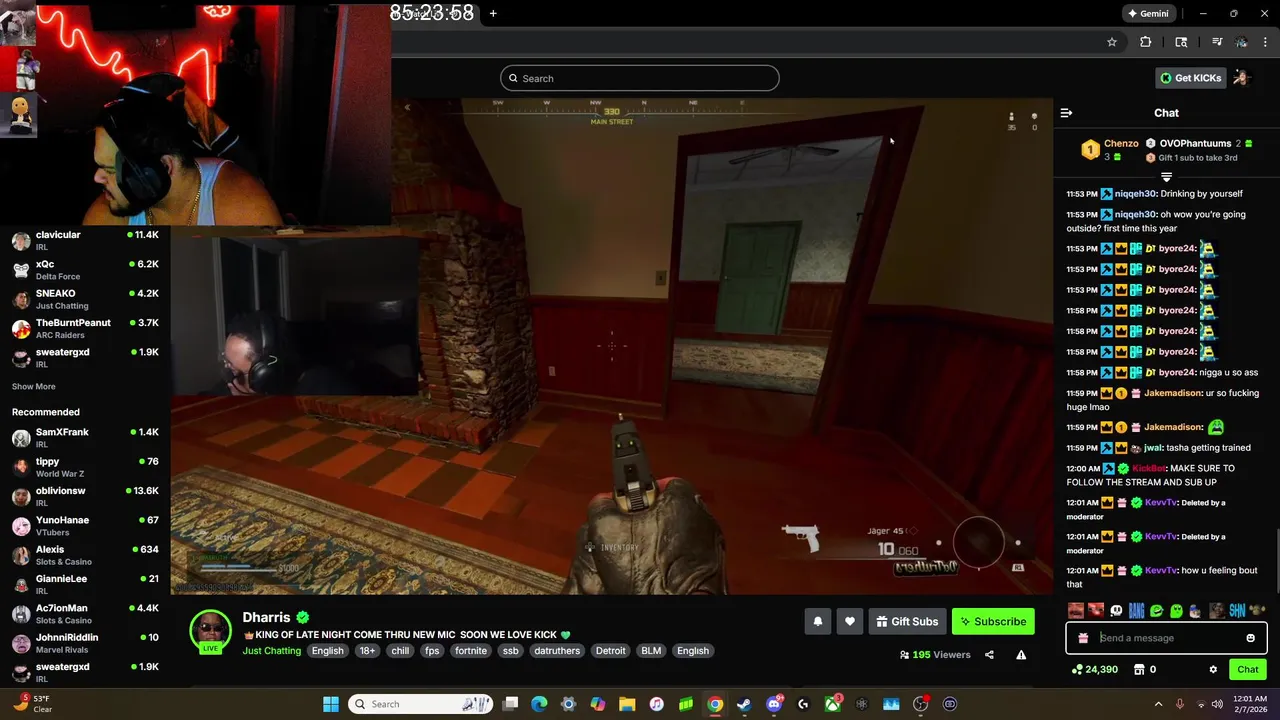Click the pink gift icon in the message box

tap(1083, 638)
